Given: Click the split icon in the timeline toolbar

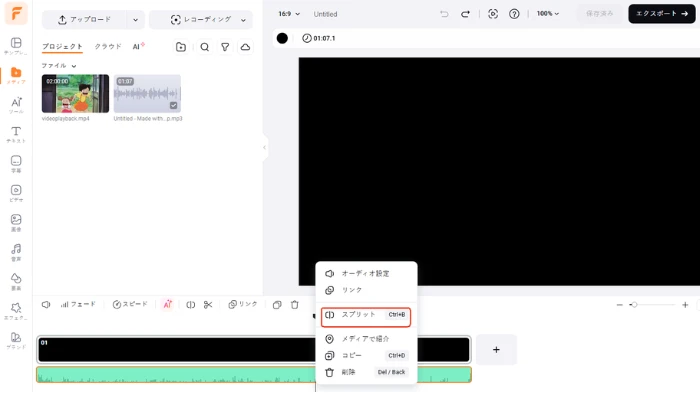Looking at the screenshot, I should tap(191, 304).
